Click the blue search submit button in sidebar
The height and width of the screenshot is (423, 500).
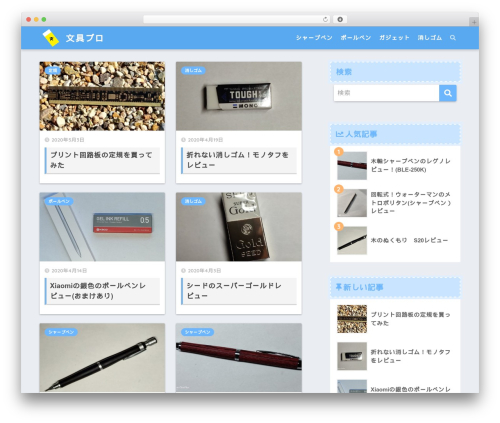pyautogui.click(x=448, y=93)
